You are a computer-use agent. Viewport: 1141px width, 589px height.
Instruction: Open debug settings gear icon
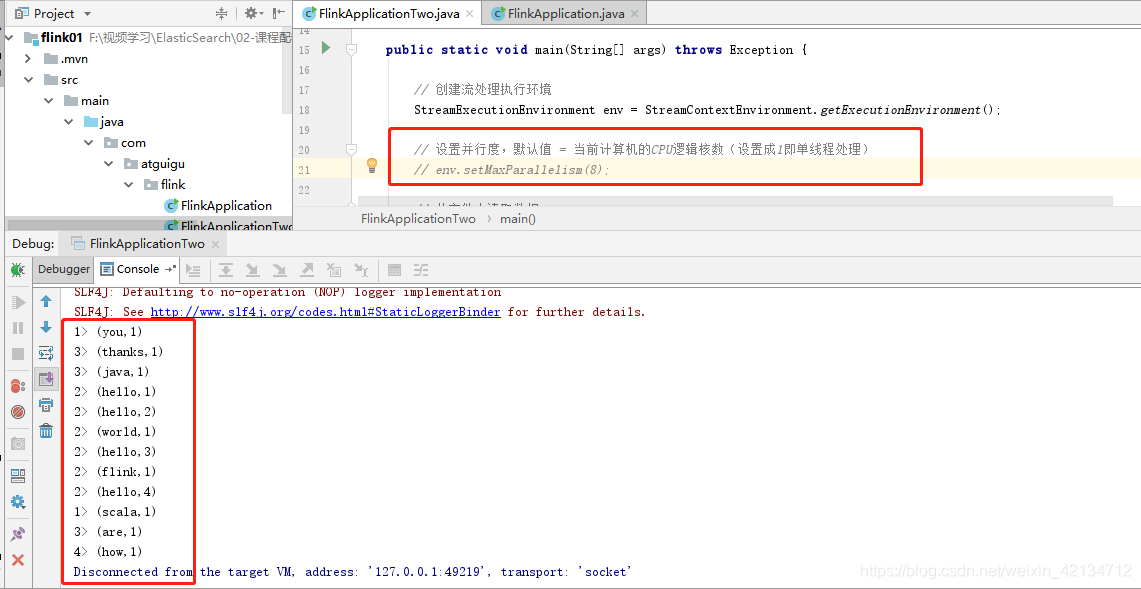(18, 502)
